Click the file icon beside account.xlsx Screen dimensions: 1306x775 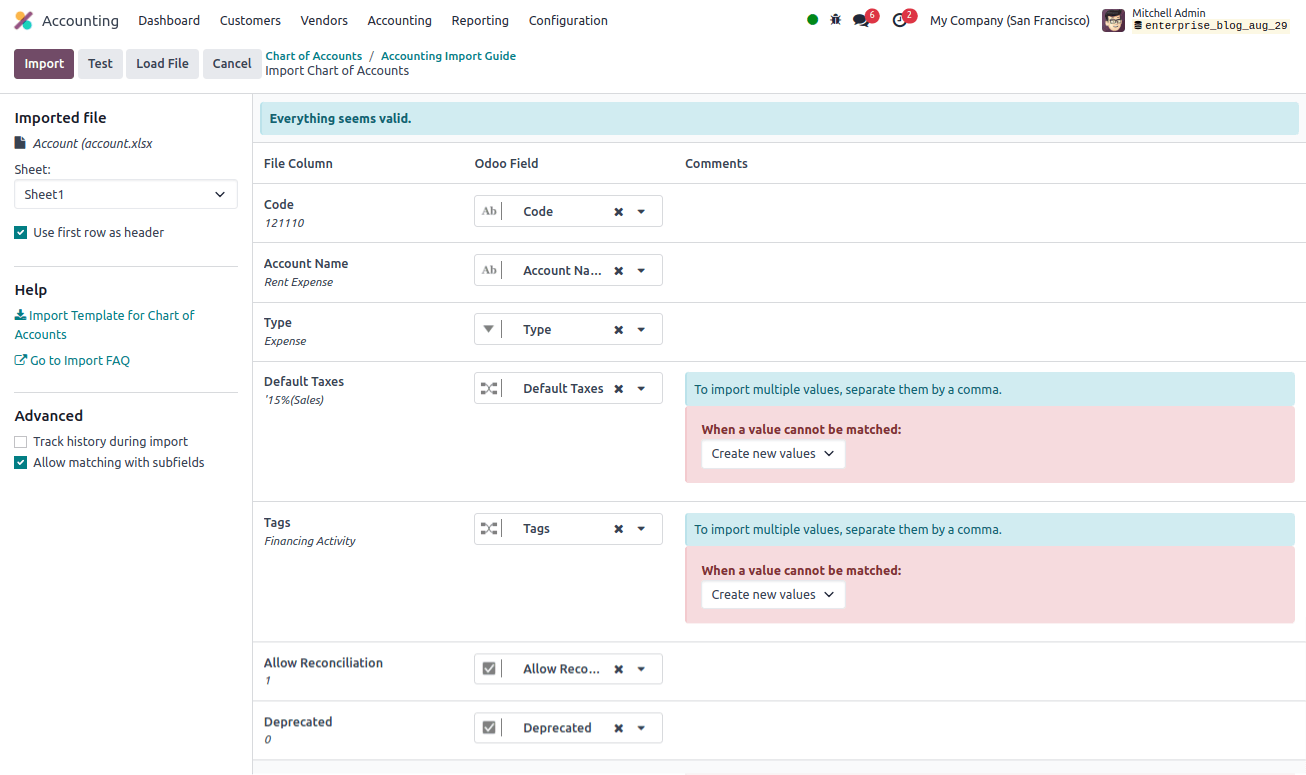coord(20,143)
